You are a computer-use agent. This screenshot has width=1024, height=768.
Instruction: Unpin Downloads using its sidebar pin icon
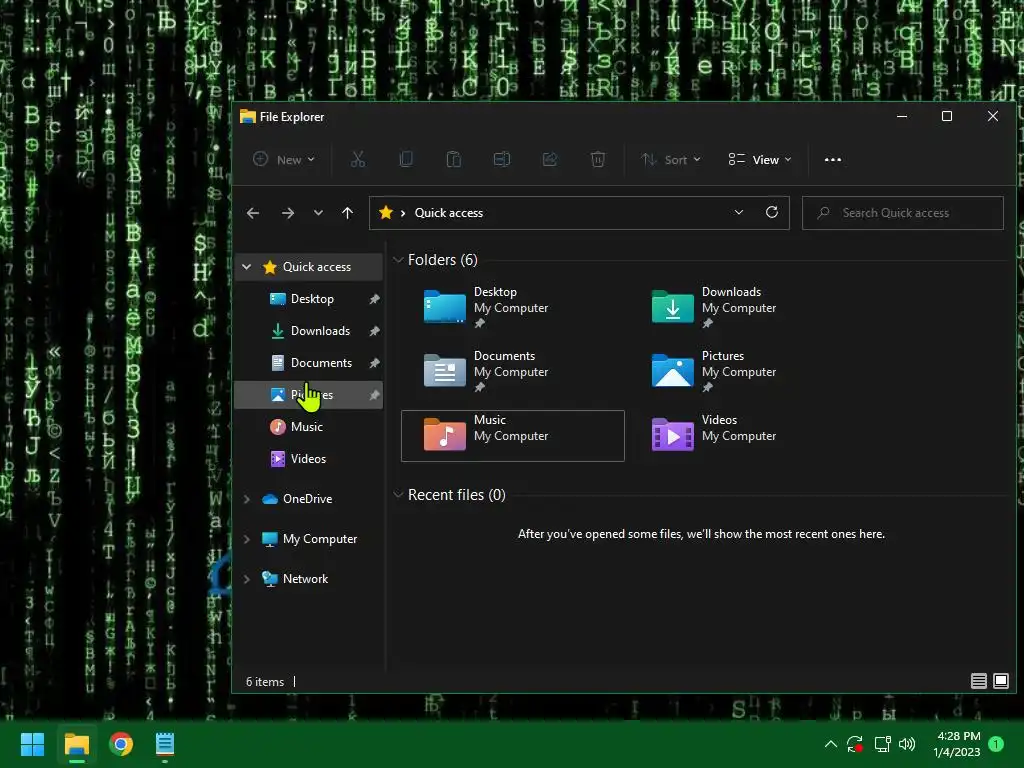[x=374, y=331]
